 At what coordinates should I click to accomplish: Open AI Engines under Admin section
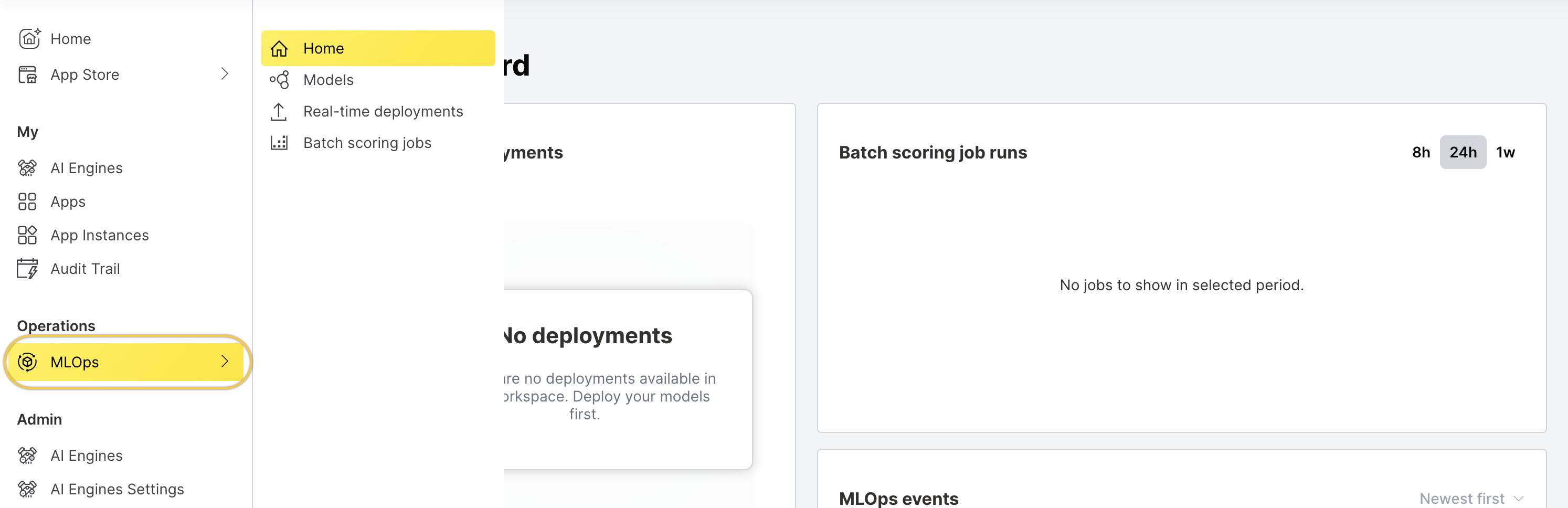coord(125,455)
